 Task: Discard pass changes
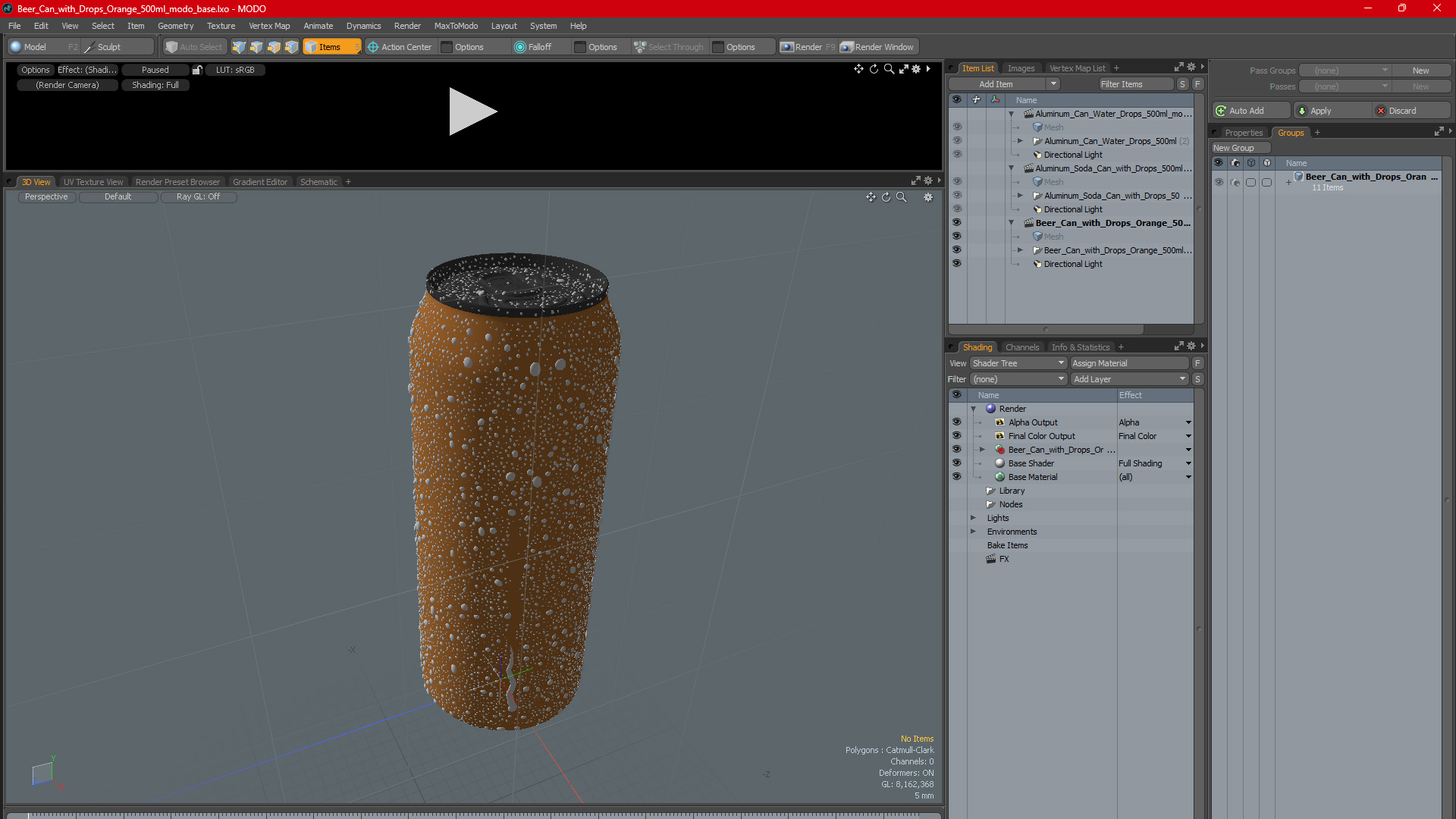(x=1411, y=111)
